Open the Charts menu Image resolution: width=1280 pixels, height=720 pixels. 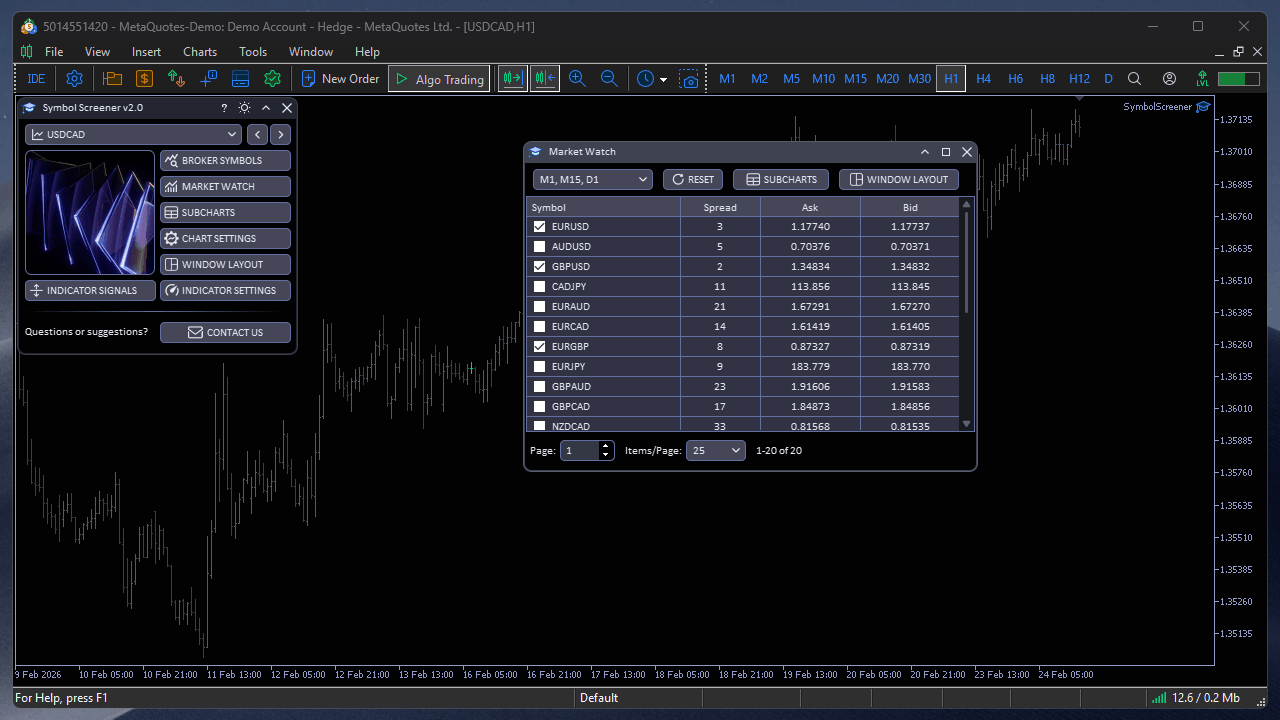click(x=199, y=51)
